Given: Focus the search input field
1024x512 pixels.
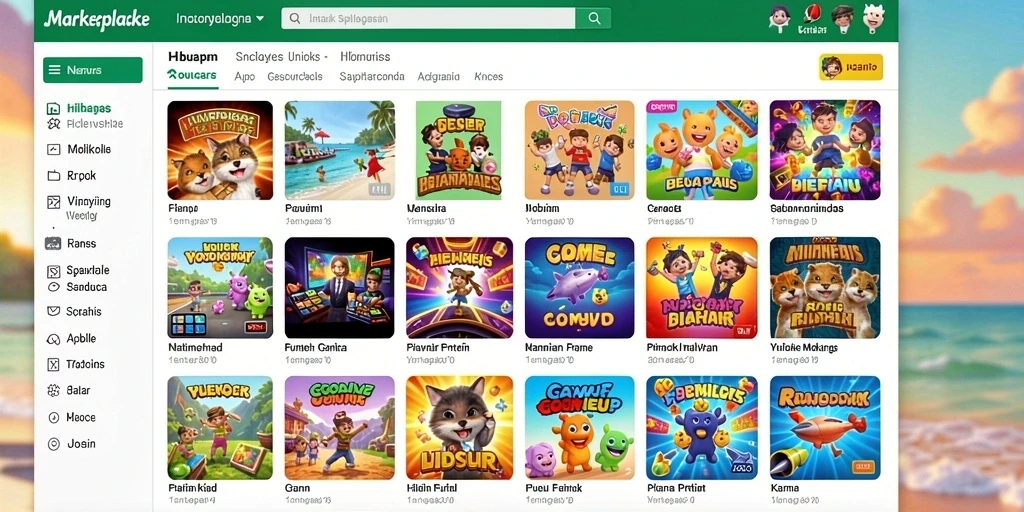Looking at the screenshot, I should [428, 18].
